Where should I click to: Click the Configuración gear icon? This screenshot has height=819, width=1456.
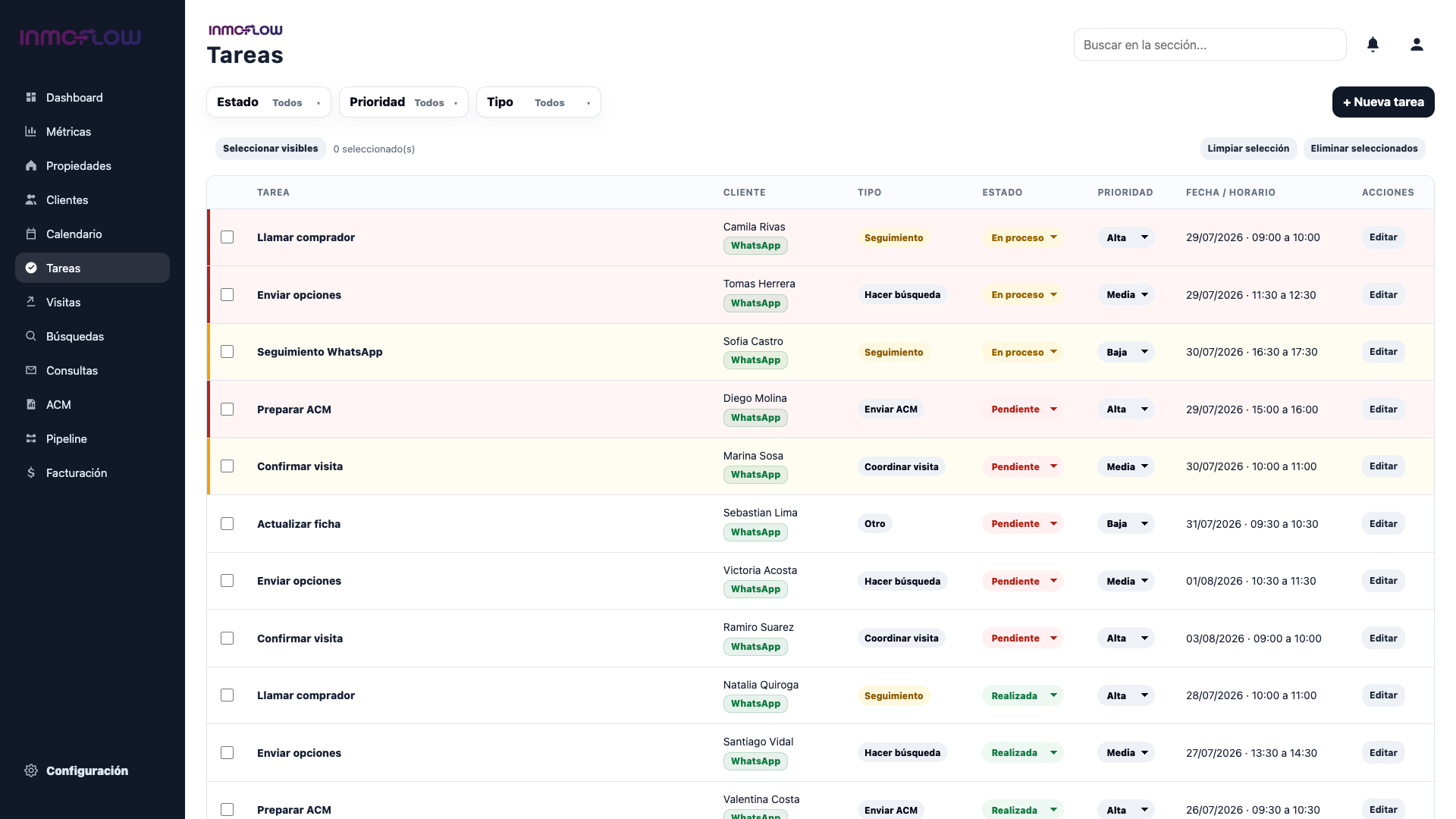coord(31,770)
